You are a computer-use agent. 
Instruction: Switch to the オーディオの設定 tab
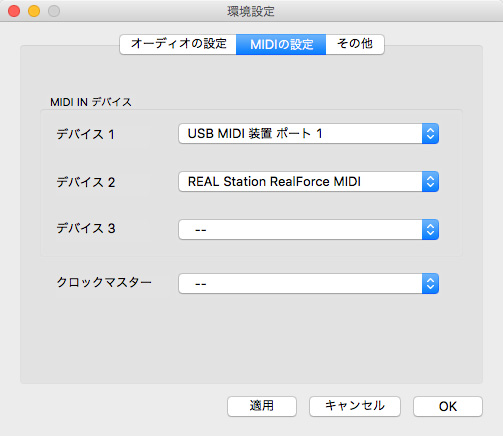point(178,44)
